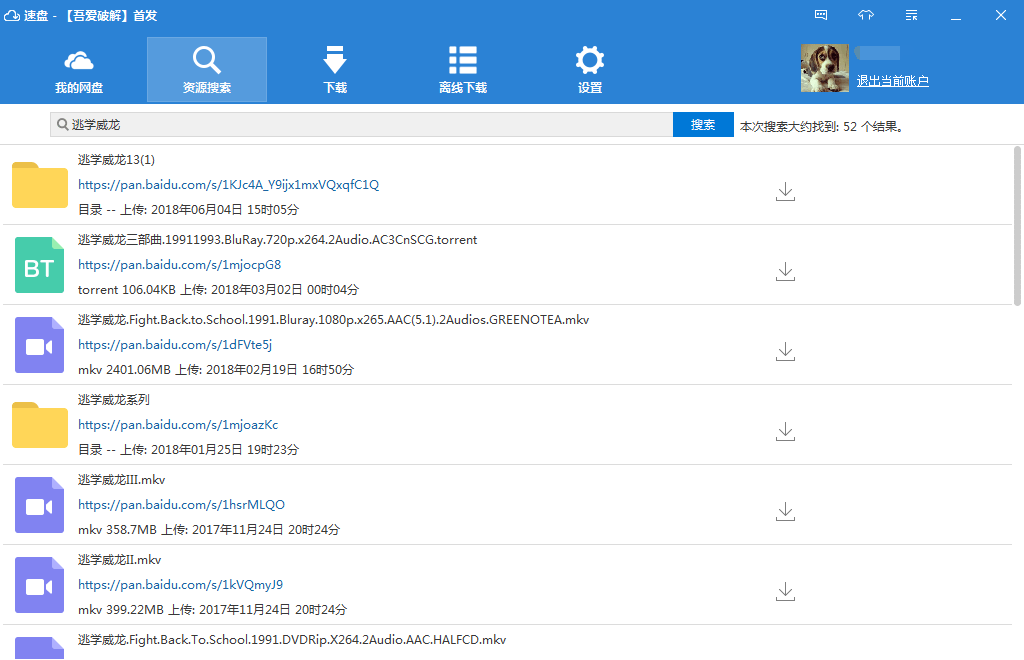Select the title 逃学威龙III.mkv

pos(121,480)
